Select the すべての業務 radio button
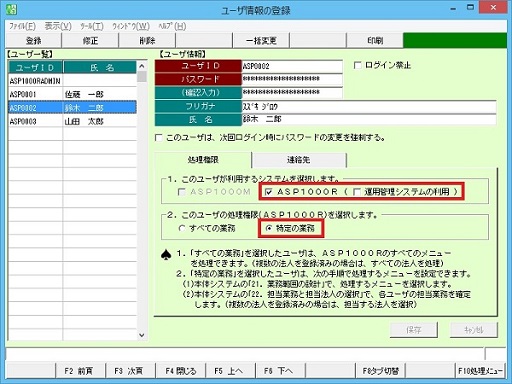This screenshot has width=512, height=384. [x=182, y=228]
